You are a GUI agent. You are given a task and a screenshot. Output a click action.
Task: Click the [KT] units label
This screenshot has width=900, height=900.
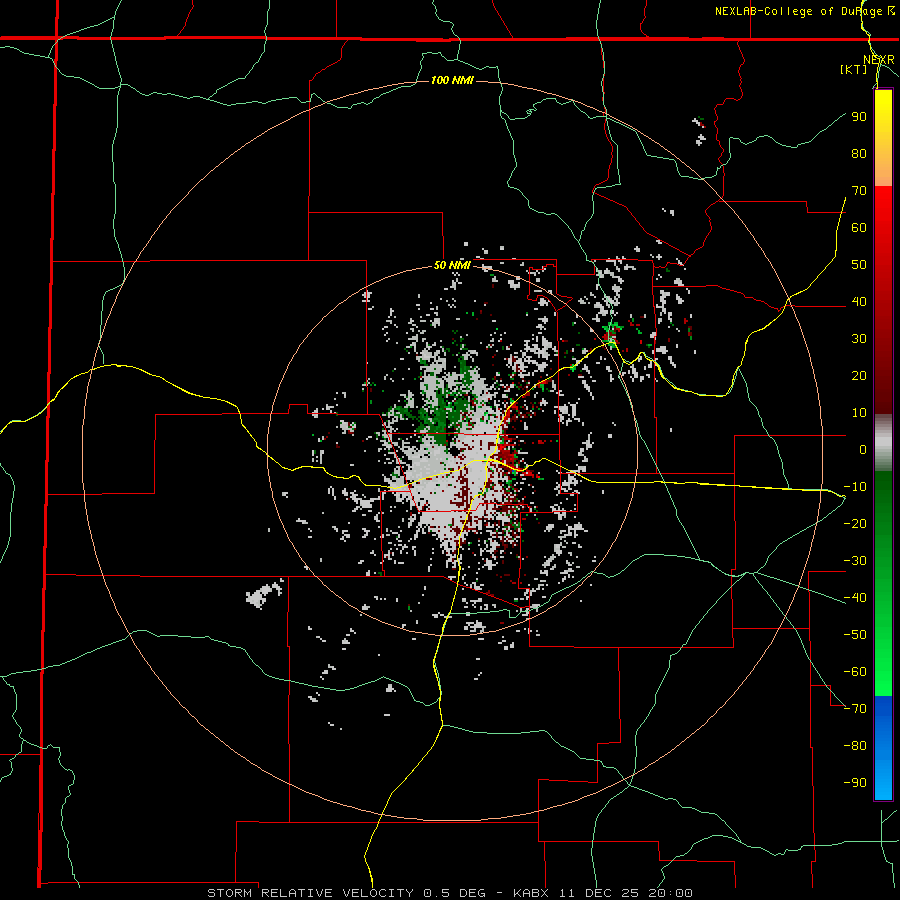(x=853, y=69)
